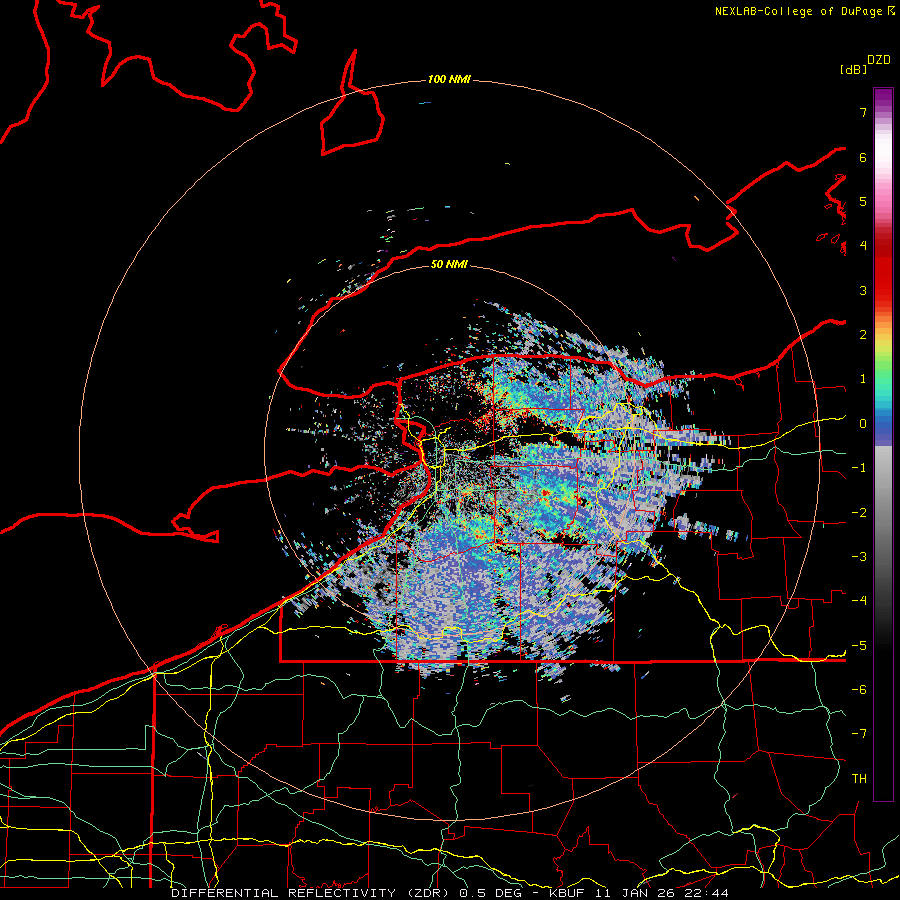Click the -7 dB value on color scale
This screenshot has width=900, height=900.
coord(859,734)
